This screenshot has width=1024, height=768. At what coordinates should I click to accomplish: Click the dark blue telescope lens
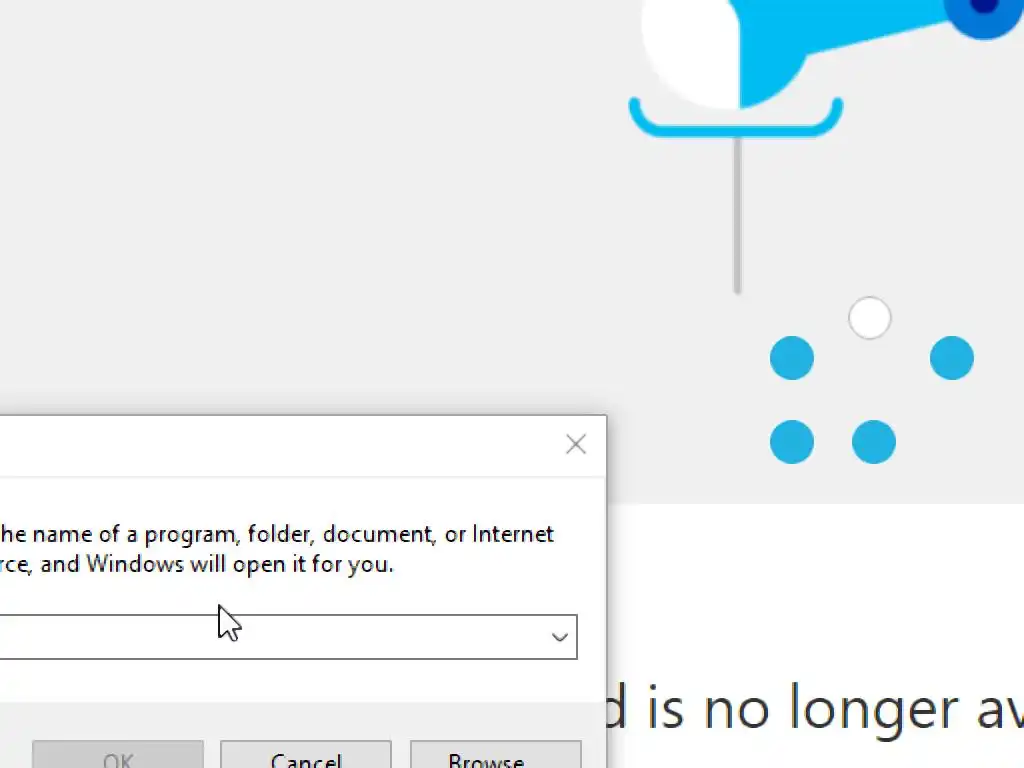click(983, 16)
